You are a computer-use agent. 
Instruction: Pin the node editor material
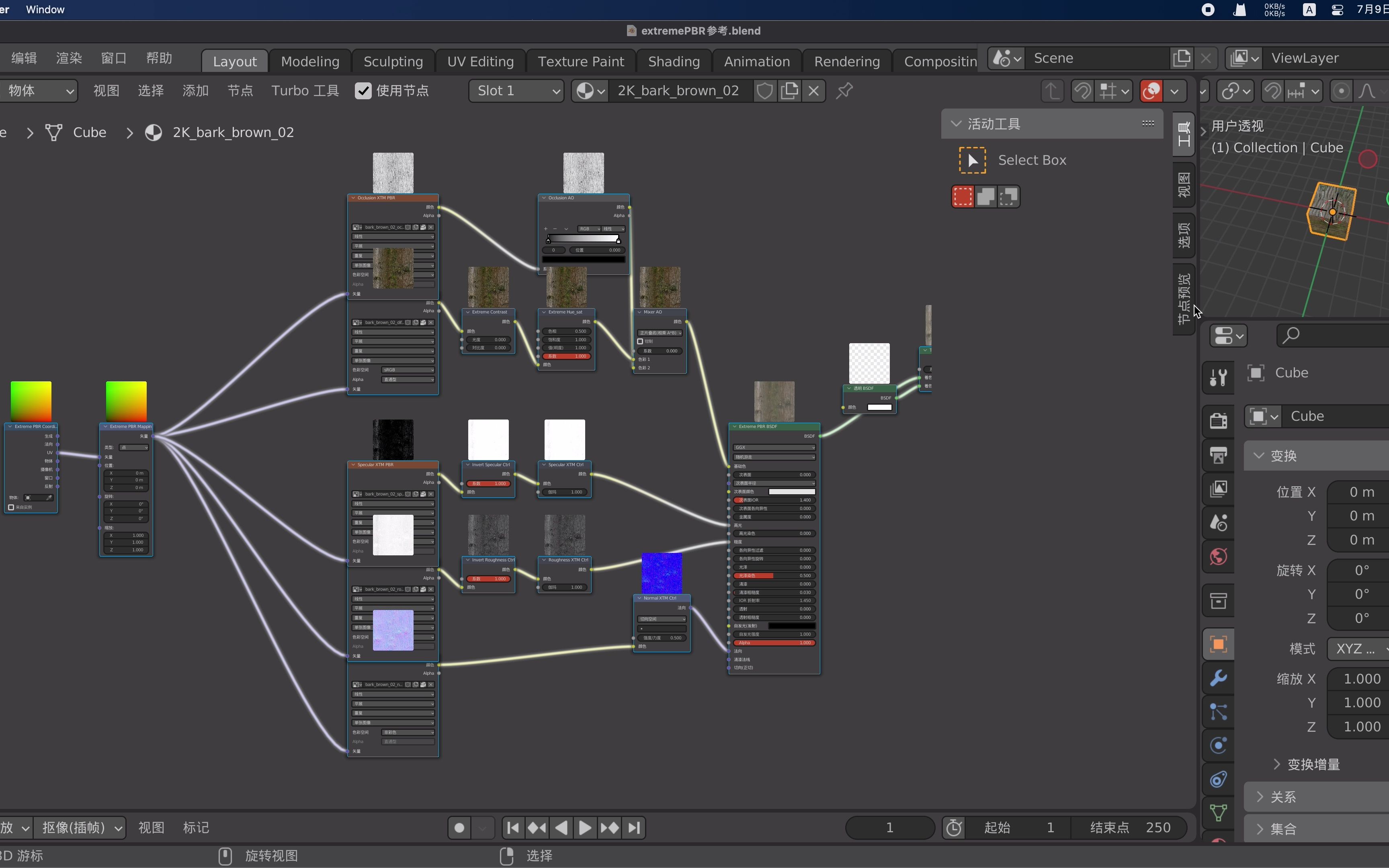click(x=844, y=91)
